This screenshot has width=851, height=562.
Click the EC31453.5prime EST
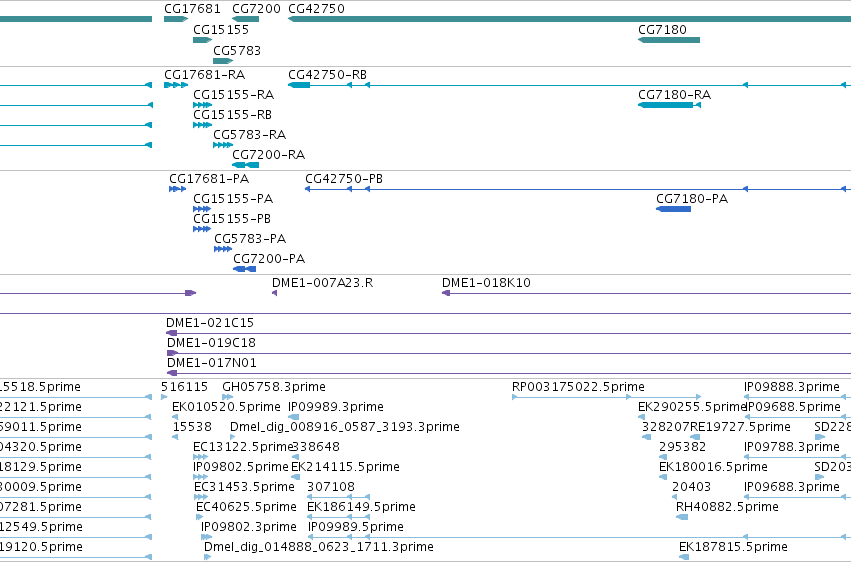pos(201,497)
